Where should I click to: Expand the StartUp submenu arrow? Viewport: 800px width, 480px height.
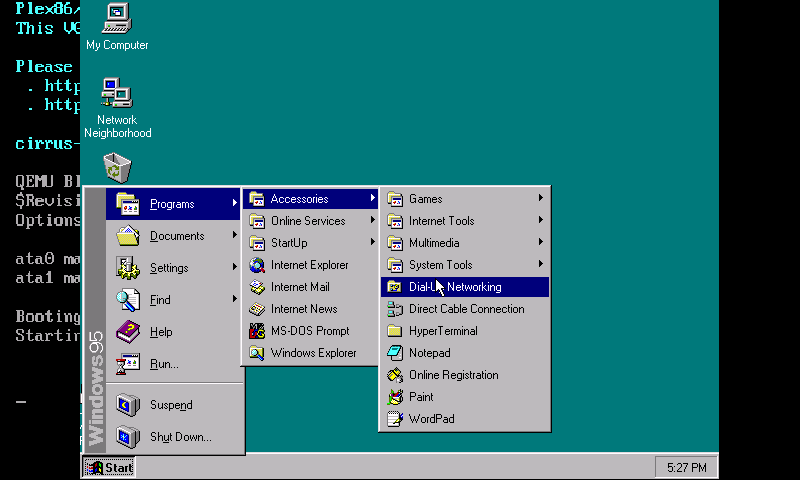pos(373,242)
